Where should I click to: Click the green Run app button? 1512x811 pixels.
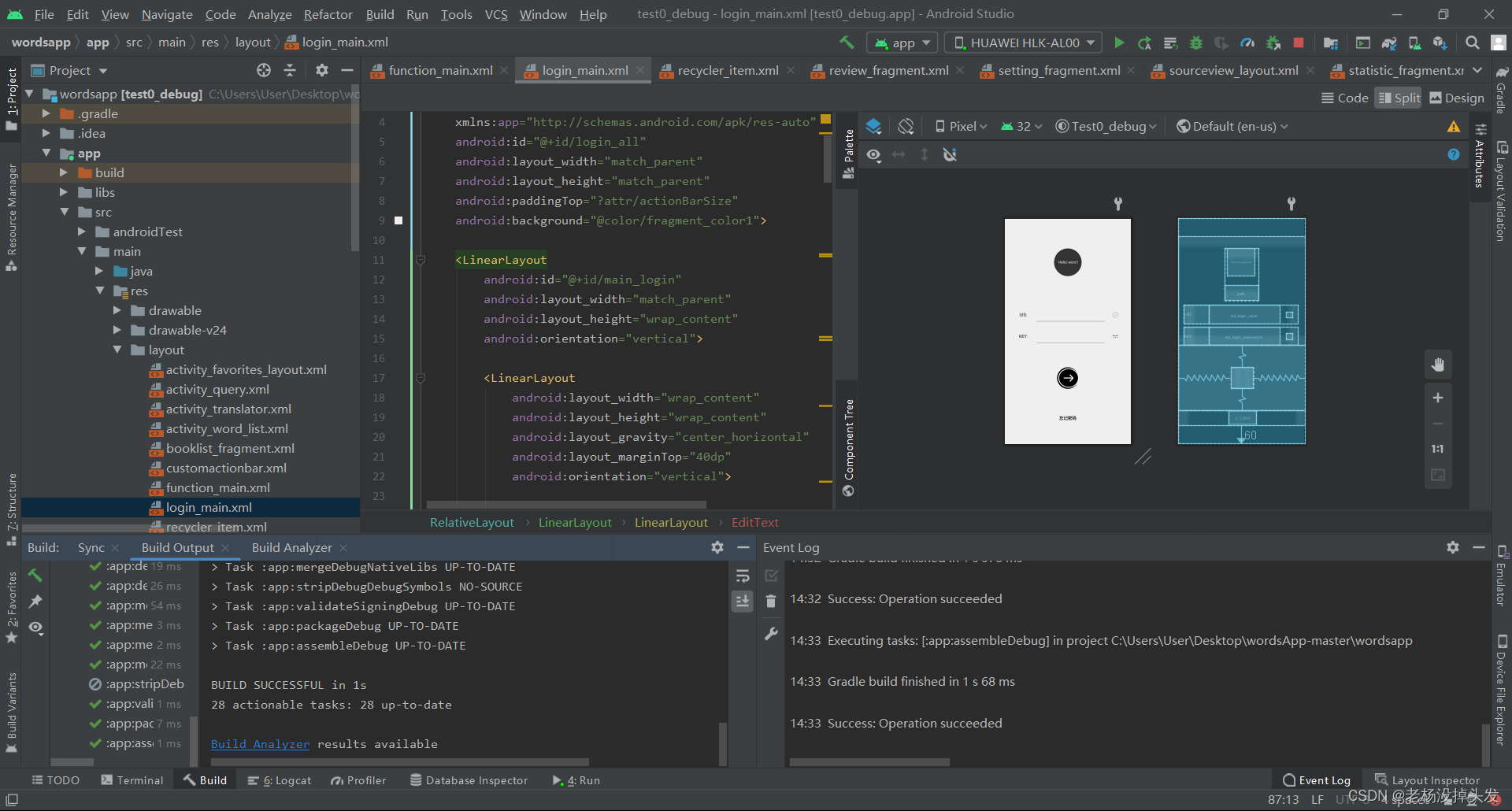coord(1119,43)
